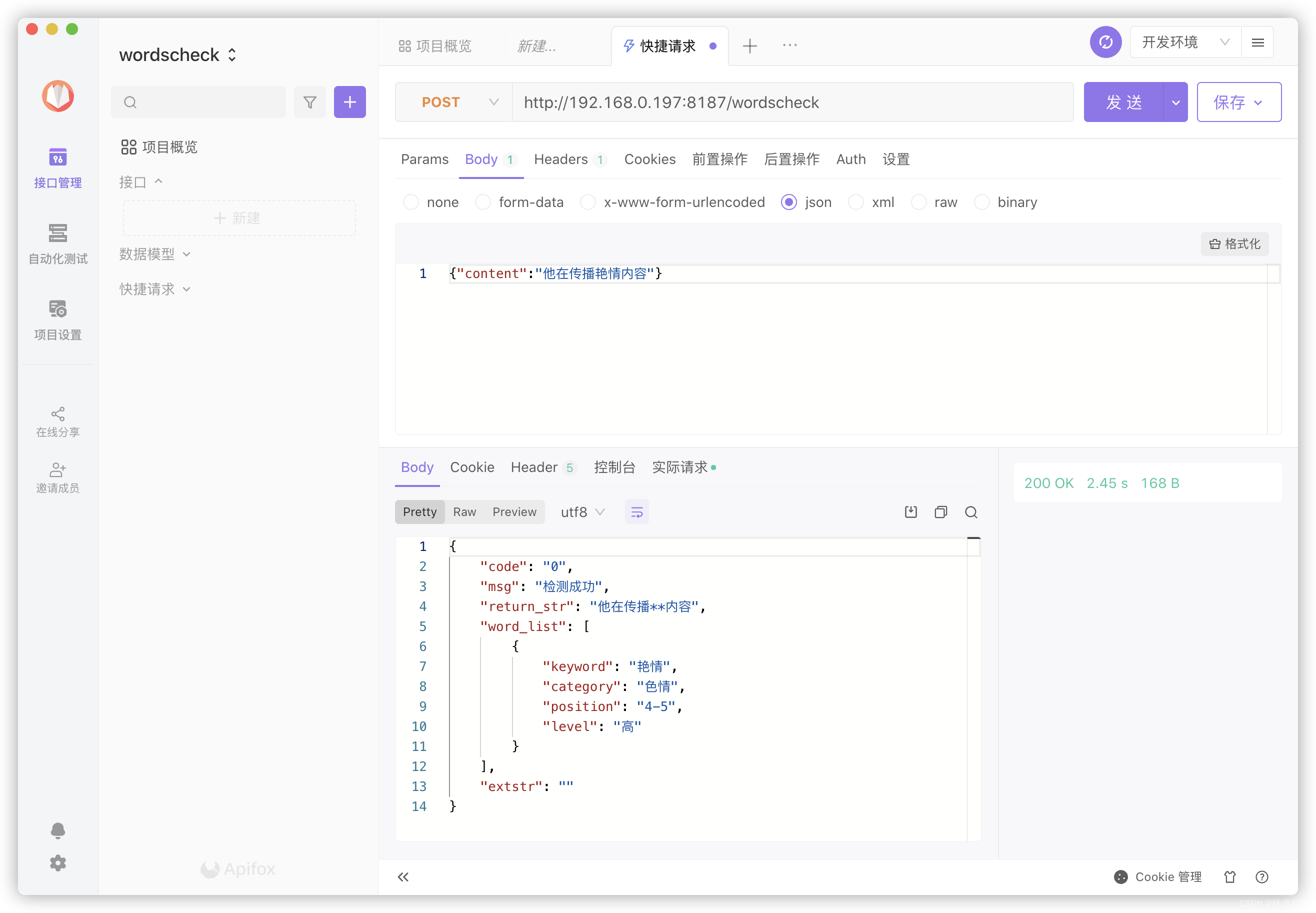The image size is (1316, 913).
Task: Expand the 发送 dropdown arrow
Action: [x=1175, y=101]
